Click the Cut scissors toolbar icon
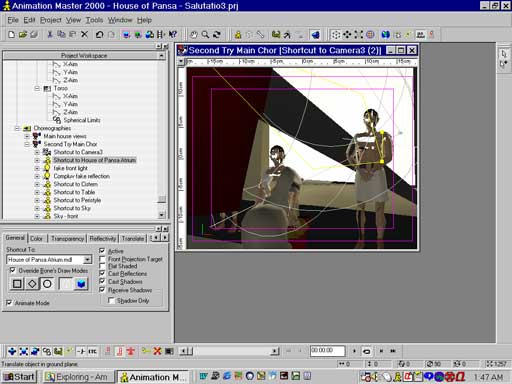This screenshot has height=384, width=512. pos(50,34)
